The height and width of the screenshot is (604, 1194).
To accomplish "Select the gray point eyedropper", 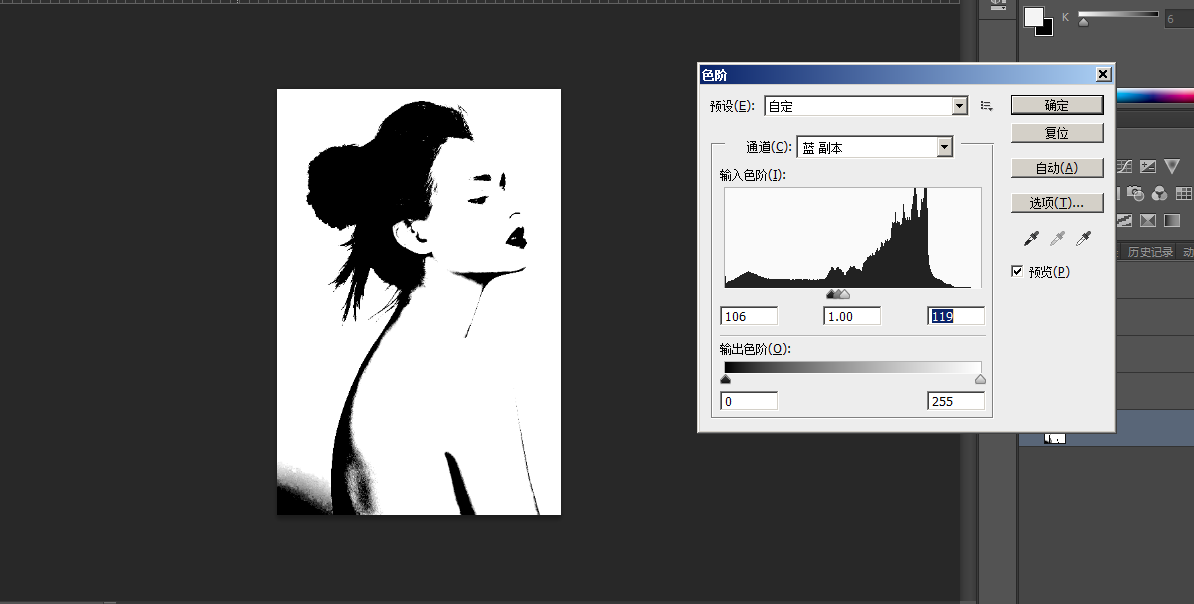I will pos(1057,239).
